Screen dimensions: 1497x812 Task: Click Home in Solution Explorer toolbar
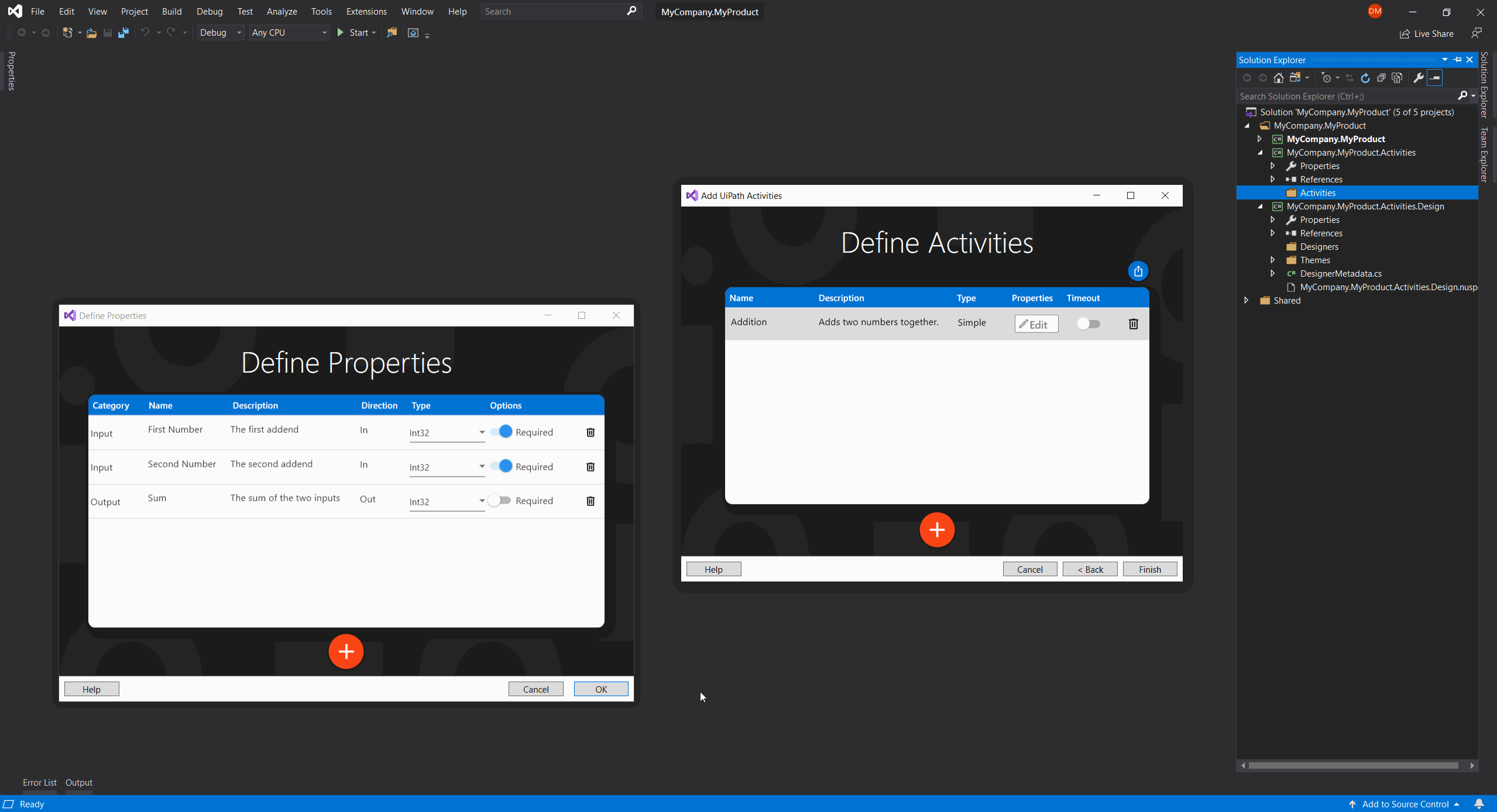(1279, 77)
